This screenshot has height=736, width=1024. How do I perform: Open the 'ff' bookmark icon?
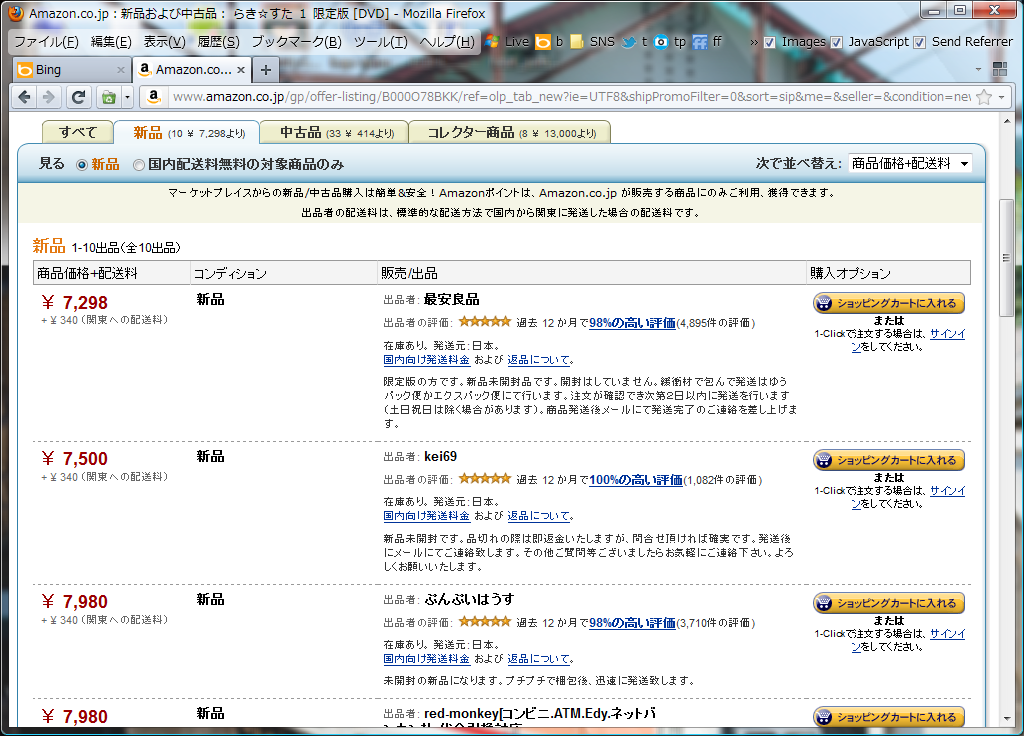click(x=700, y=42)
